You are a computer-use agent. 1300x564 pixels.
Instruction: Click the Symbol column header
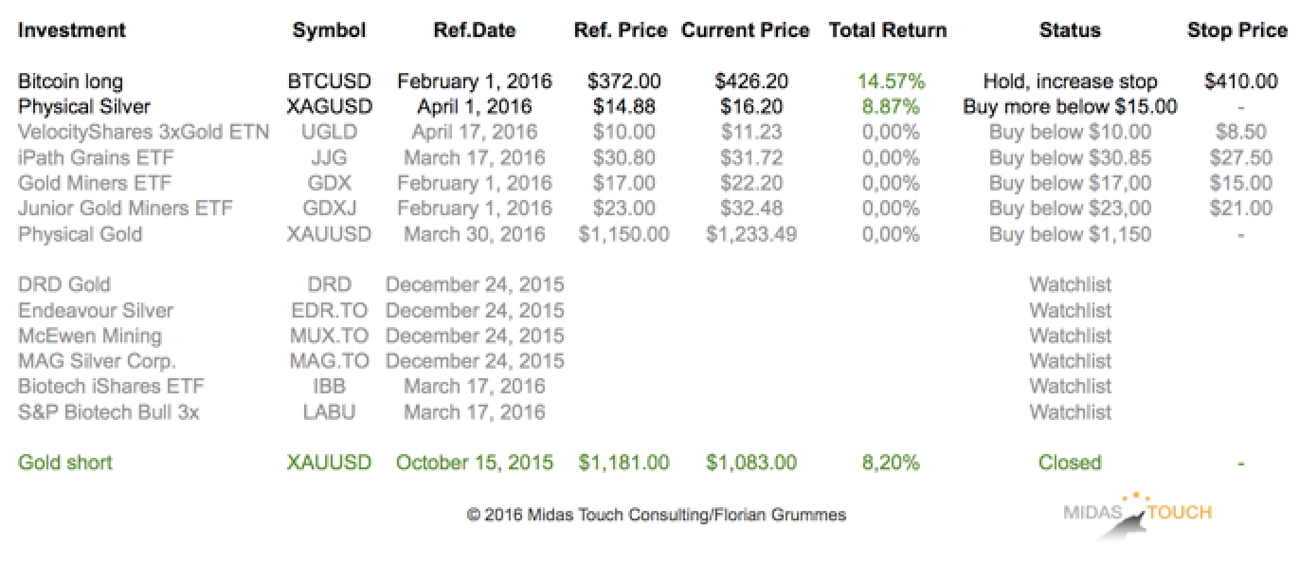329,31
